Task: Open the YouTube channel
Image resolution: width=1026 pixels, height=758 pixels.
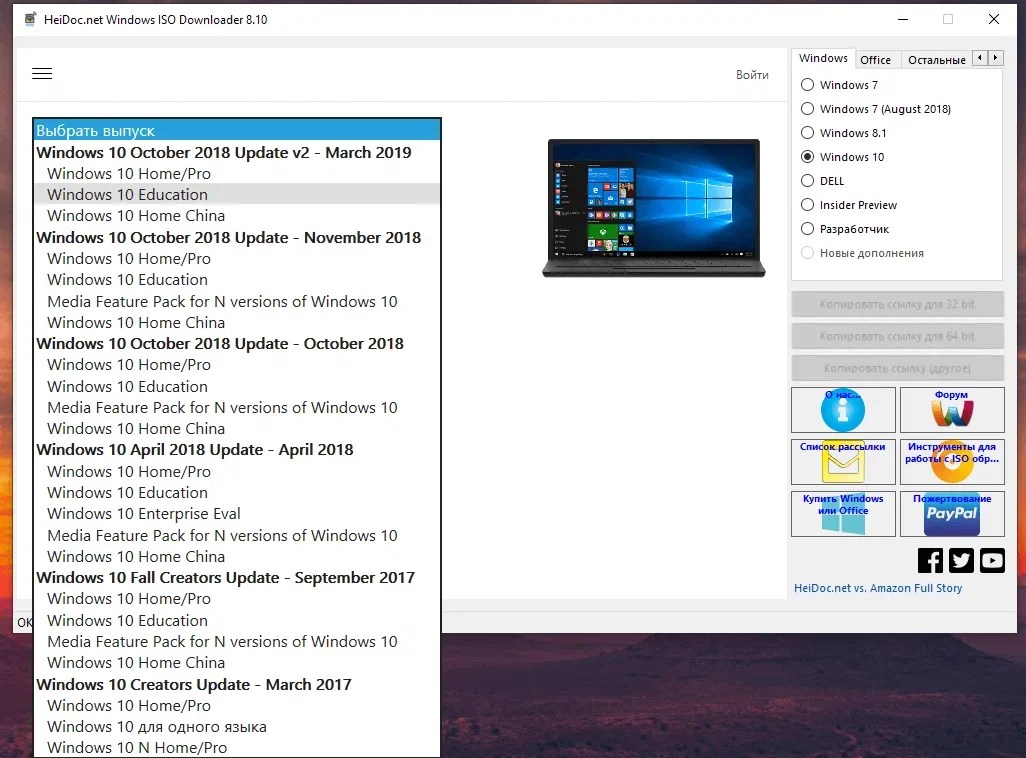Action: pos(991,560)
